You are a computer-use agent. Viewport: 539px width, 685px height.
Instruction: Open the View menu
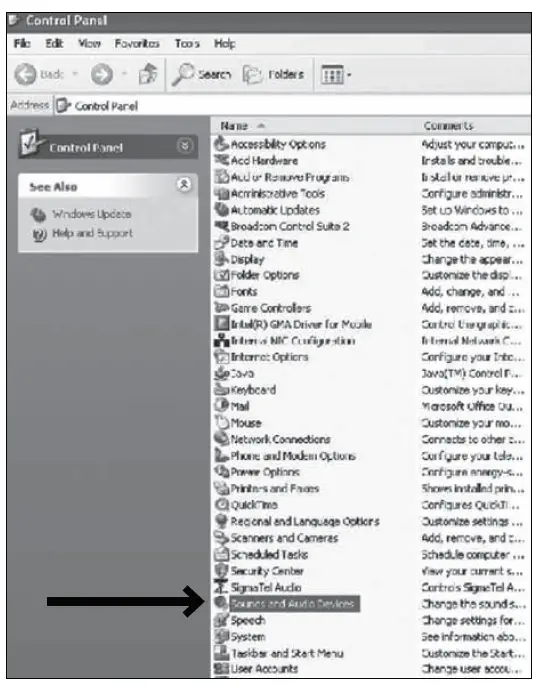89,43
